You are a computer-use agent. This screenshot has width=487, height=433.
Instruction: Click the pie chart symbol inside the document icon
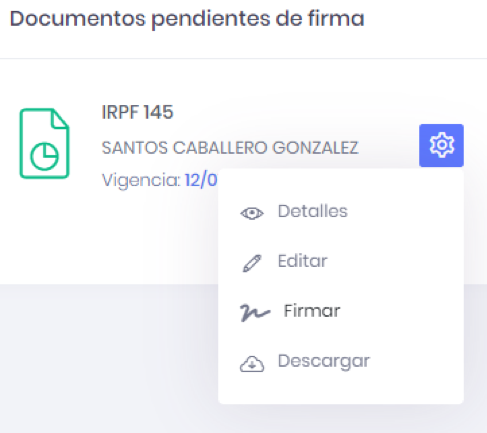tap(45, 156)
